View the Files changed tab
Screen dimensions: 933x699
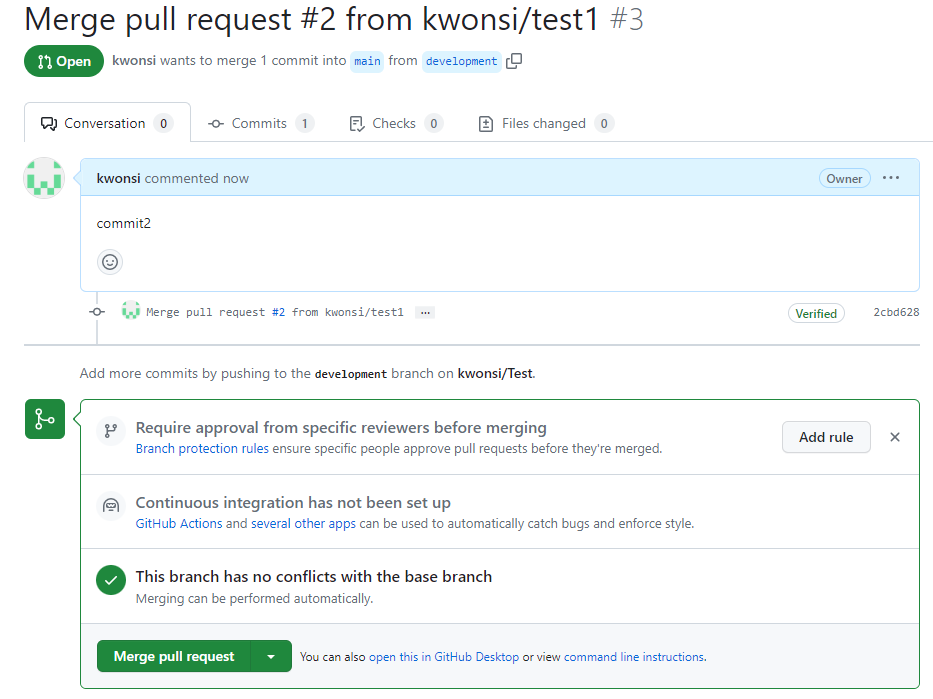tap(546, 123)
